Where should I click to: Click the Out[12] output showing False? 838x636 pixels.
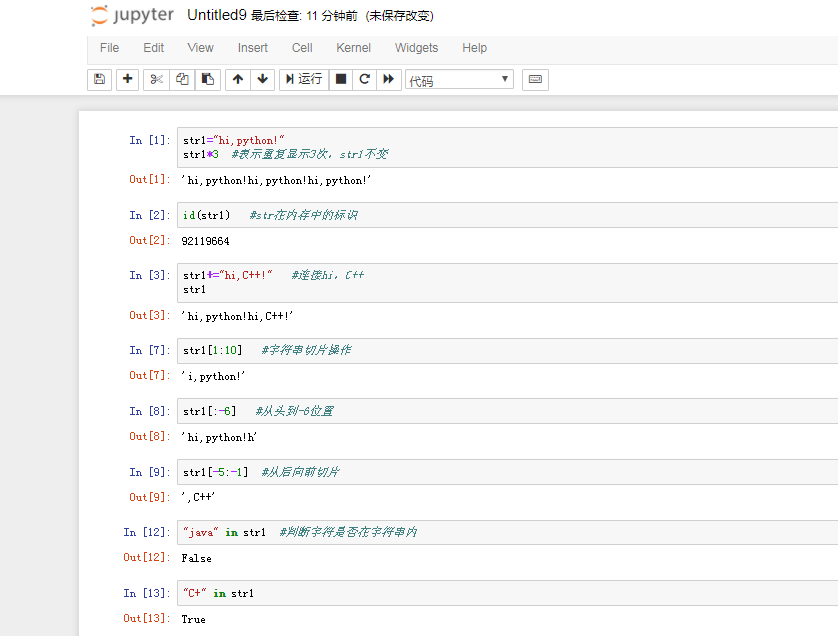pos(196,558)
